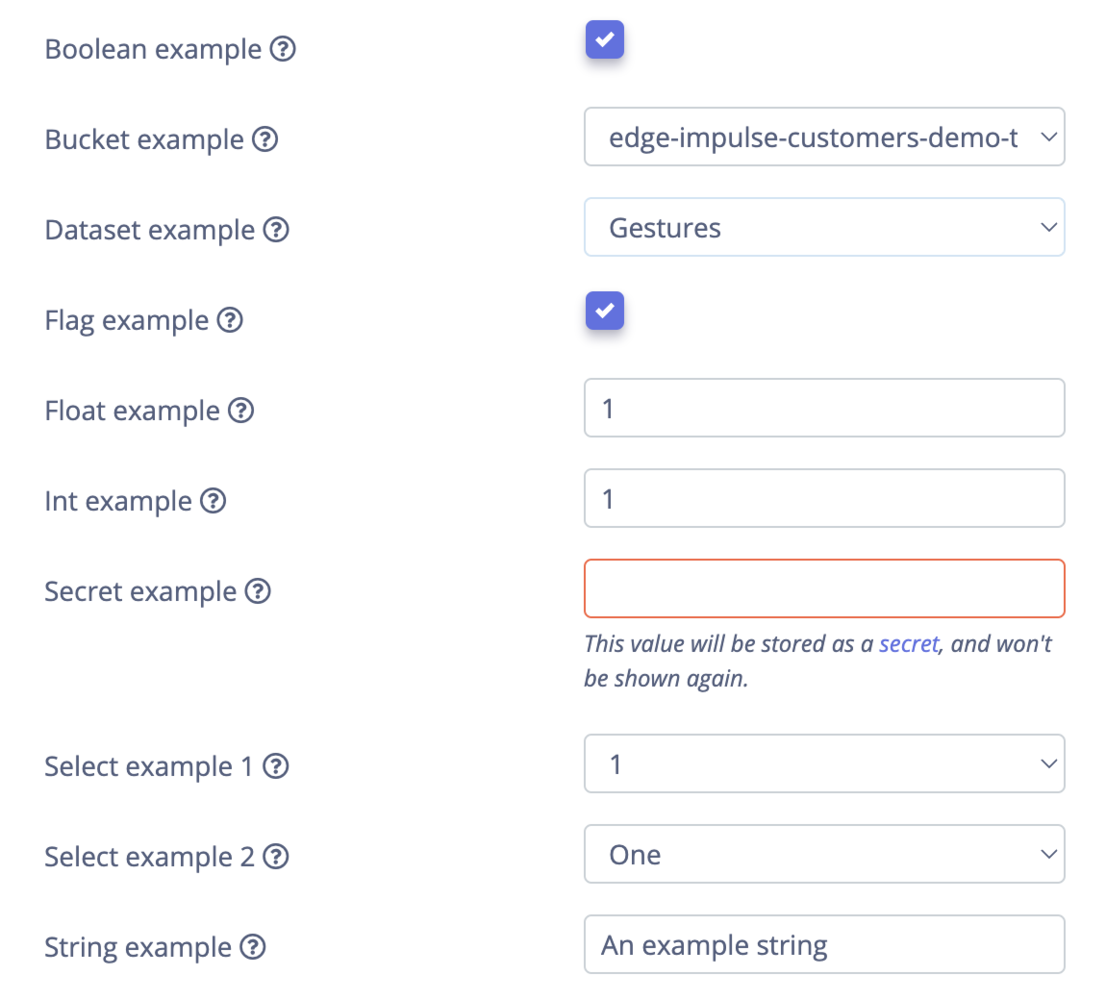Open Secret example help icon
Screen dimensions: 1106x1000
(258, 592)
